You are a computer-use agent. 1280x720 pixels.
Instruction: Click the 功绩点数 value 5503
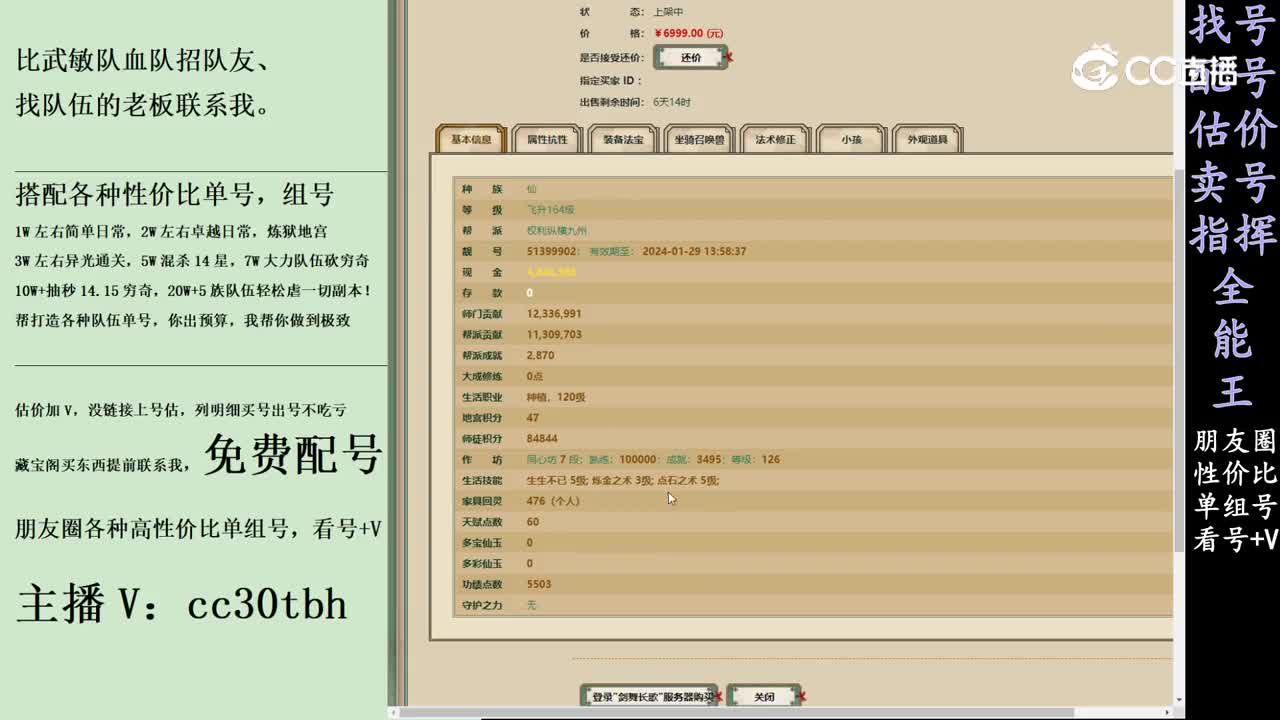pos(539,584)
